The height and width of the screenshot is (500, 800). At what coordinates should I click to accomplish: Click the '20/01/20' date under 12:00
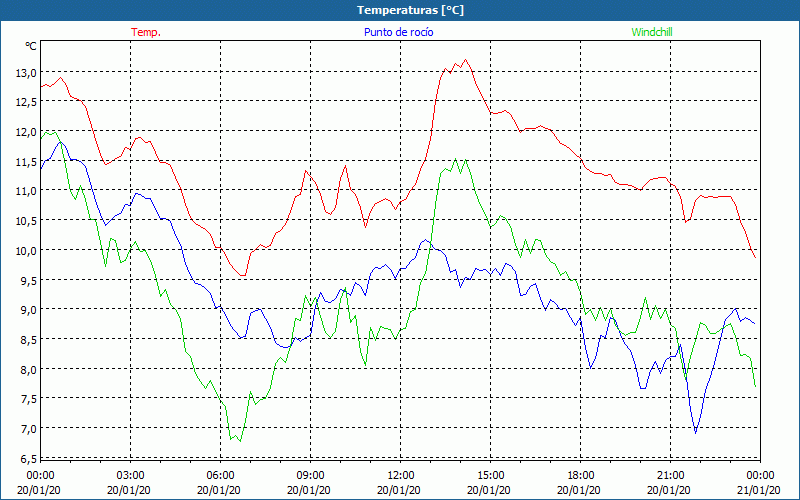click(x=398, y=490)
